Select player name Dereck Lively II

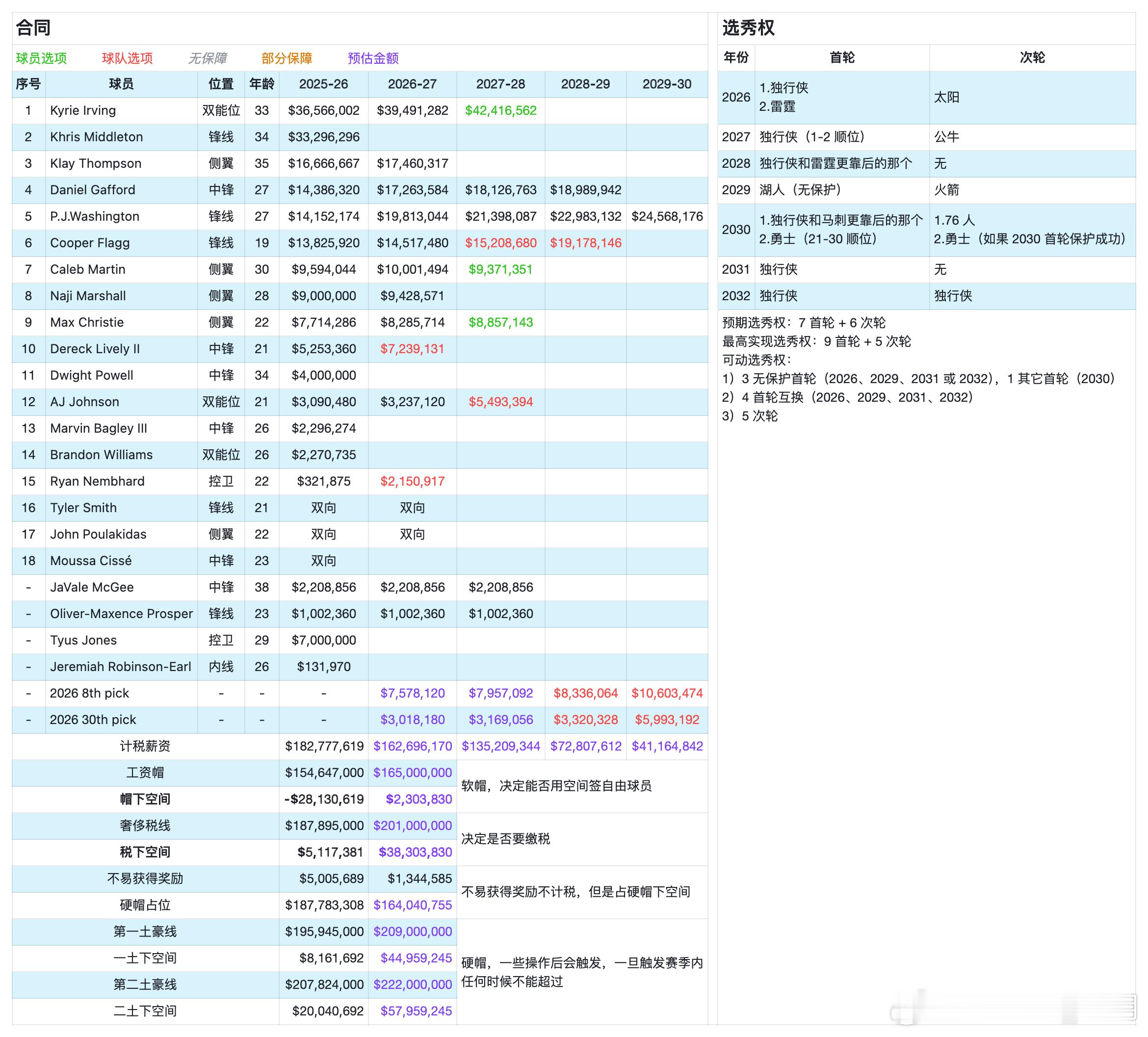tap(95, 349)
